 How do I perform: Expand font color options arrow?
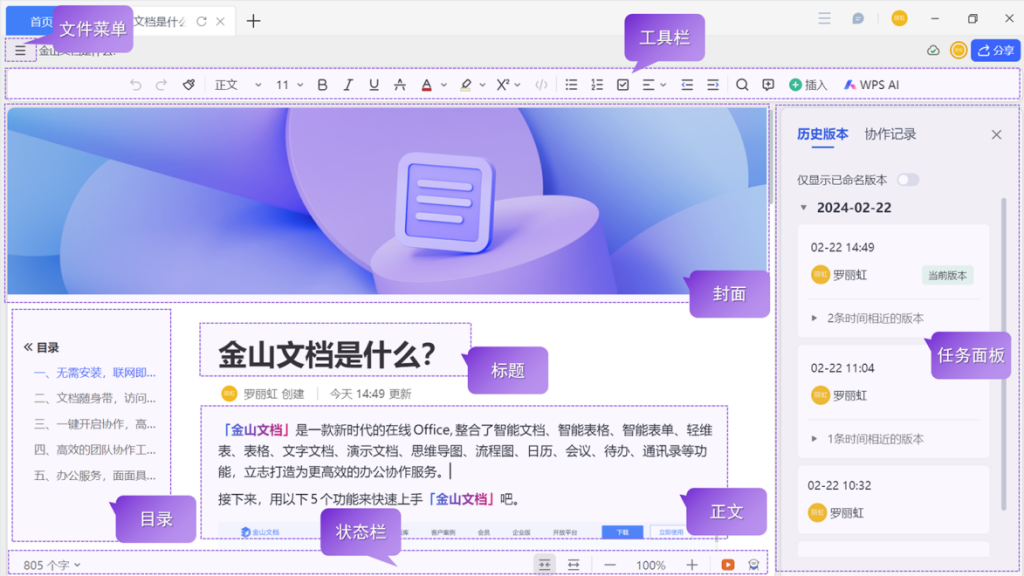443,85
